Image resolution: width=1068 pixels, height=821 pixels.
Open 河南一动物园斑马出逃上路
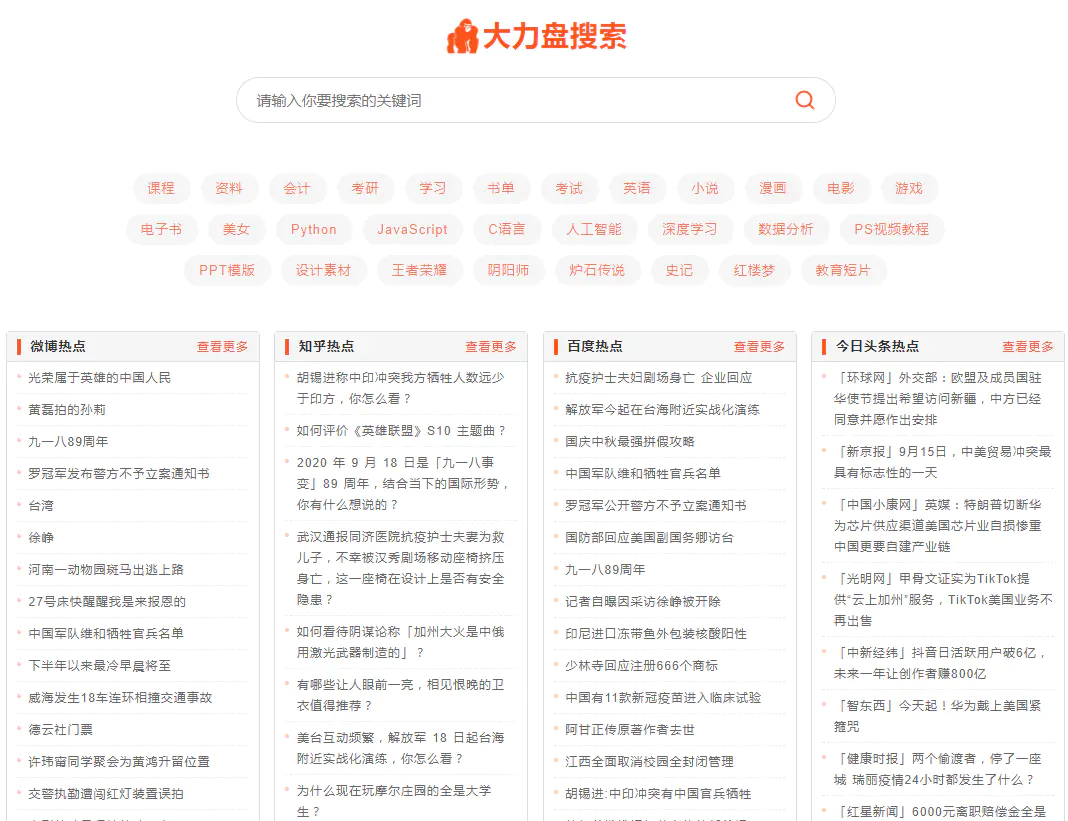click(106, 570)
